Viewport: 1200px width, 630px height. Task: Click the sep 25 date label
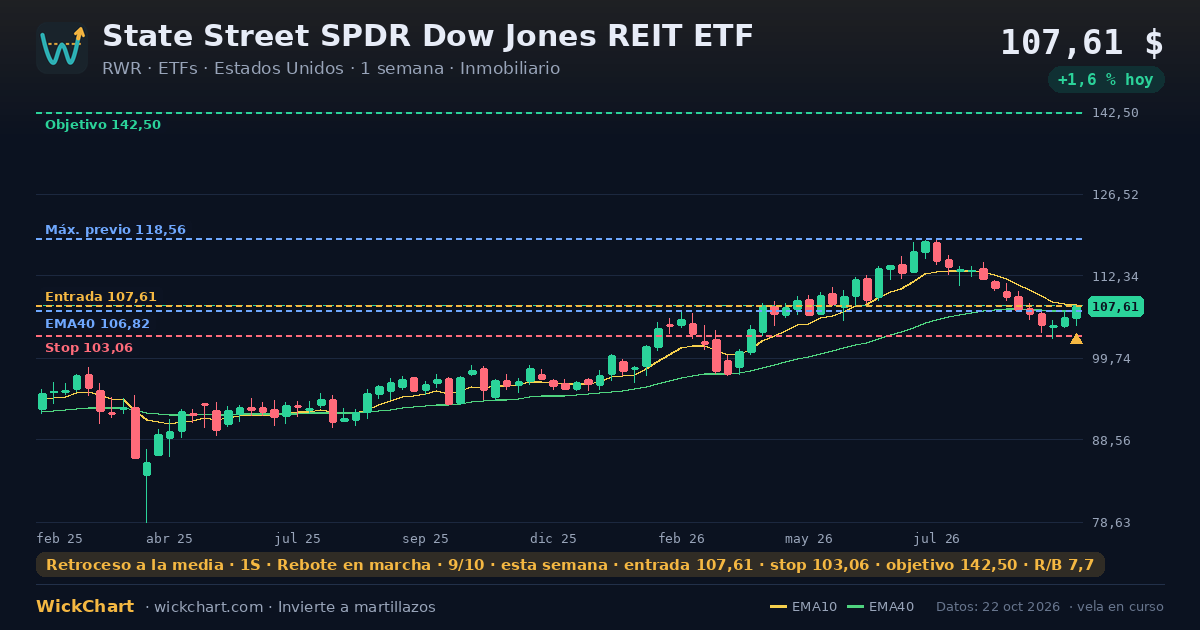425,539
